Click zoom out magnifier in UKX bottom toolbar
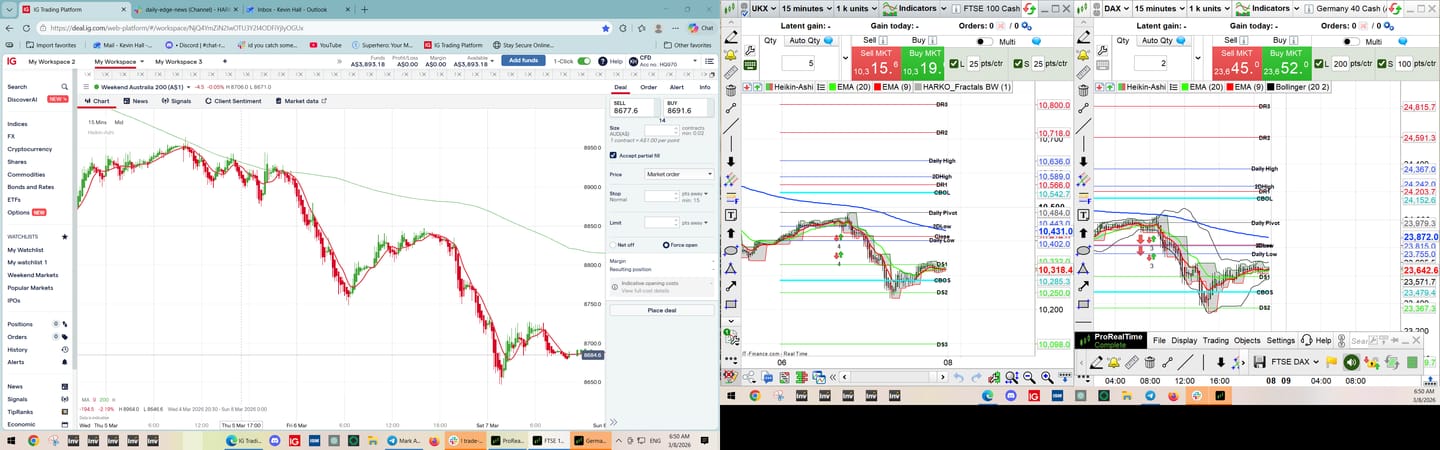Screen dimensions: 1440x450 tap(1029, 377)
